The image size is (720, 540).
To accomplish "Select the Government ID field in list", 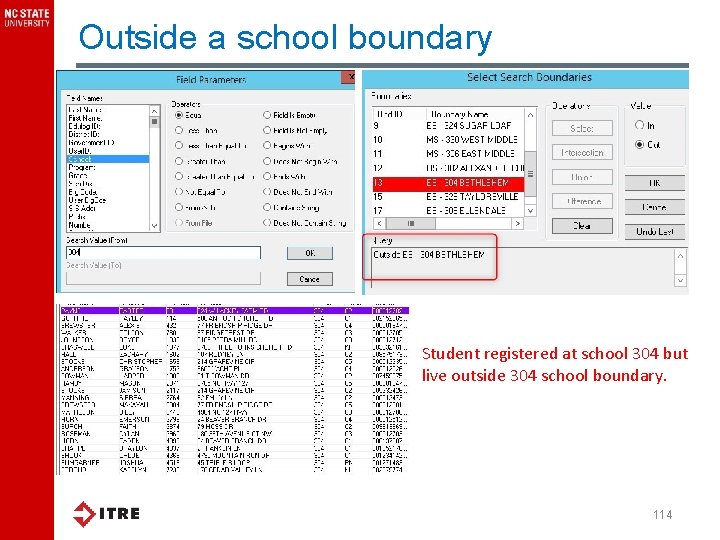I will click(108, 142).
